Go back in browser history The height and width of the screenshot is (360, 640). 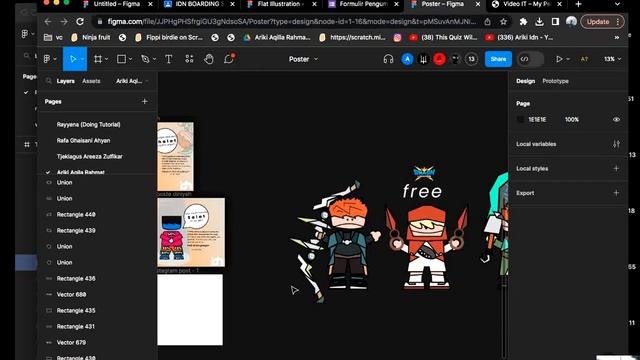coord(48,22)
